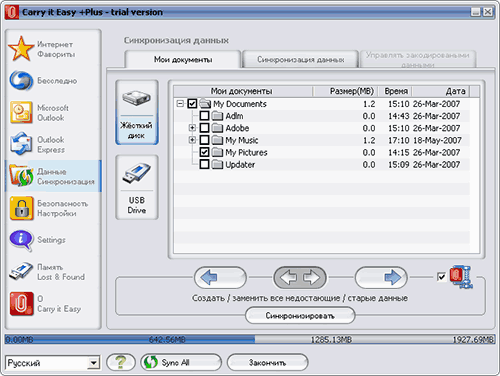
Task: Uncheck the My Documents checkbox
Action: click(192, 104)
